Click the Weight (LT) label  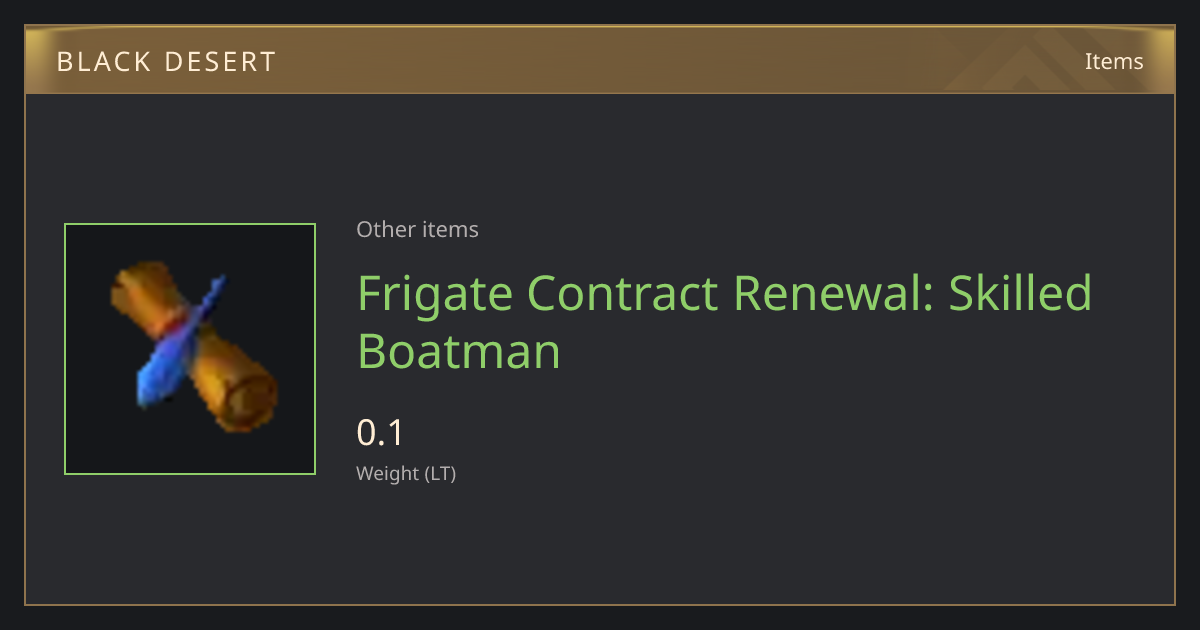(406, 473)
